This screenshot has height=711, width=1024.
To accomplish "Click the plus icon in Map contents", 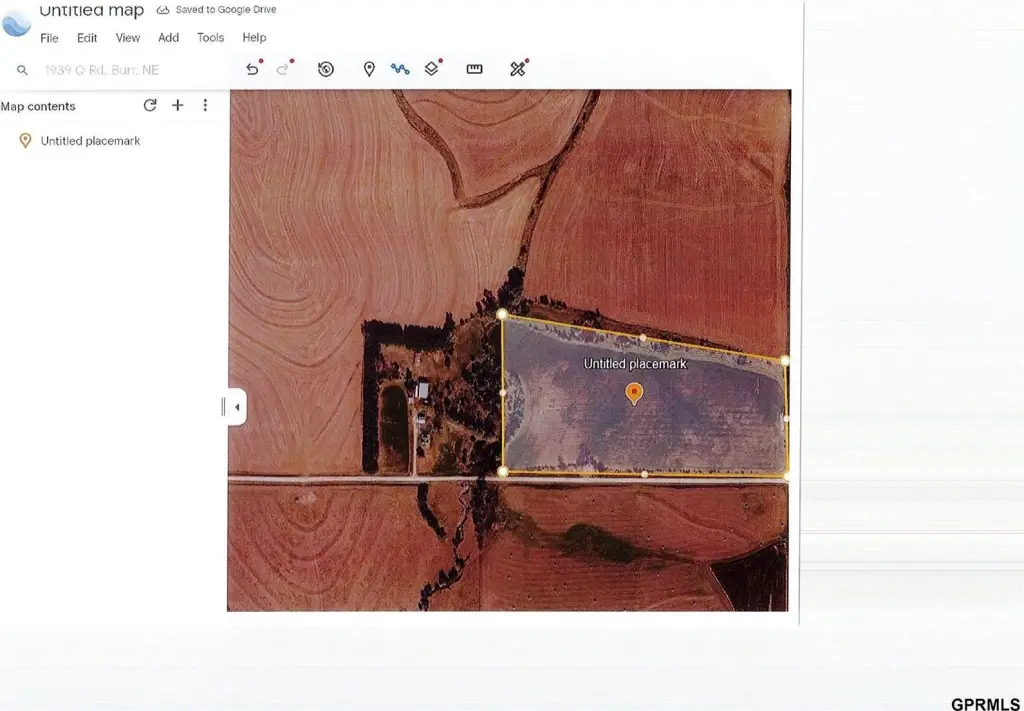I will 178,106.
